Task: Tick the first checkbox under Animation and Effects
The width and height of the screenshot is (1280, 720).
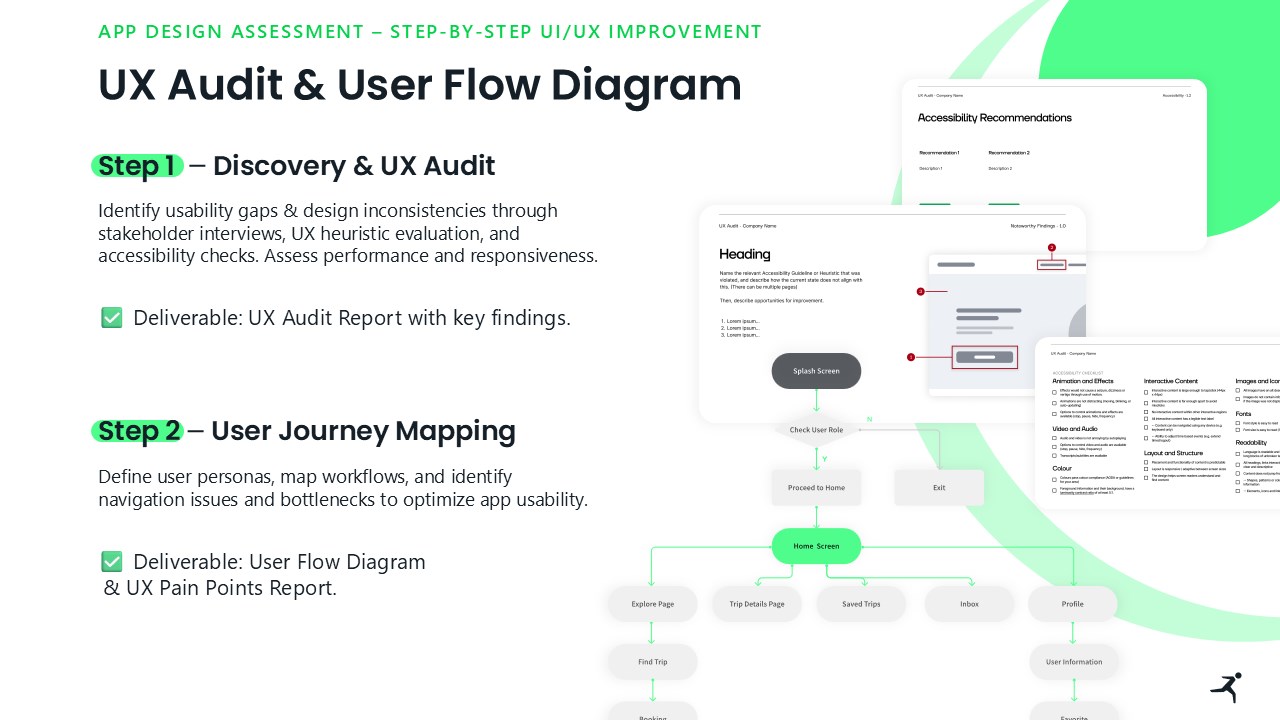Action: click(1054, 391)
